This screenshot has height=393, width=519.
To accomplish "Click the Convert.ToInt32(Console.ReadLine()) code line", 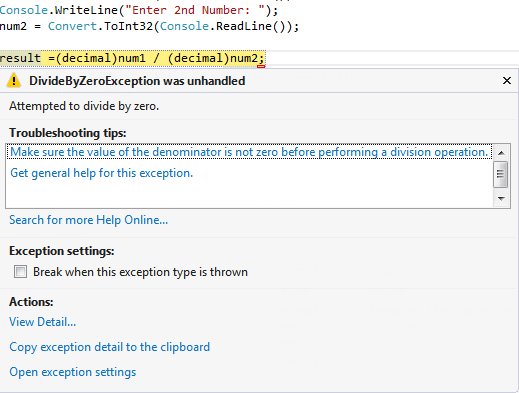I will 149,26.
